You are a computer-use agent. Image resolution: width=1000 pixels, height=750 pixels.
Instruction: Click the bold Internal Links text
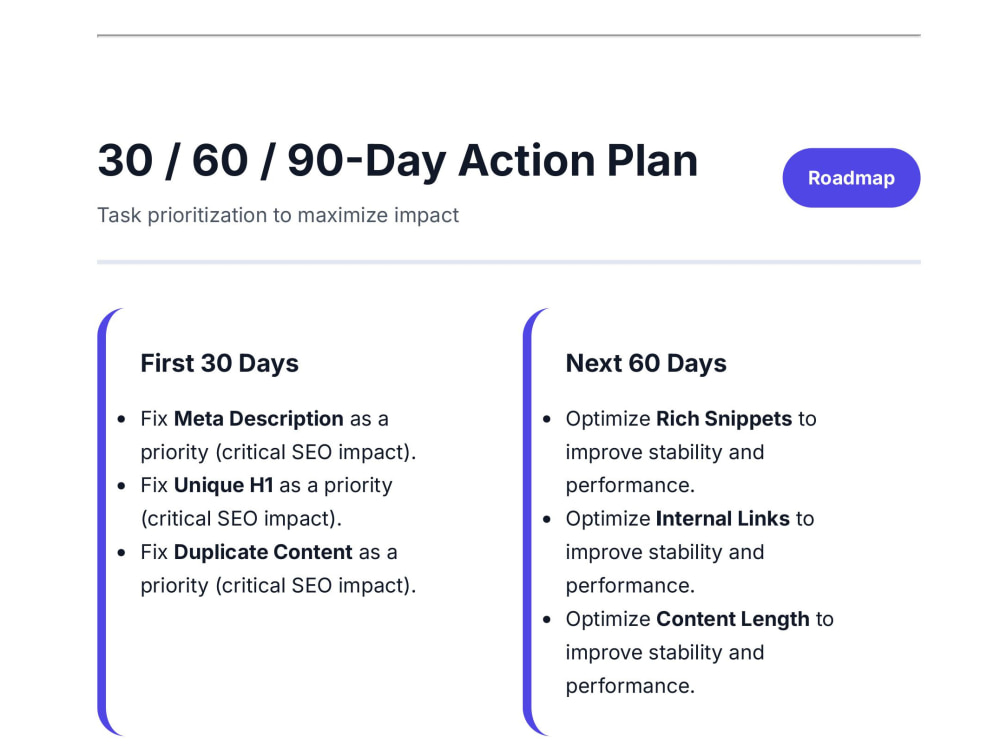pyautogui.click(x=723, y=518)
